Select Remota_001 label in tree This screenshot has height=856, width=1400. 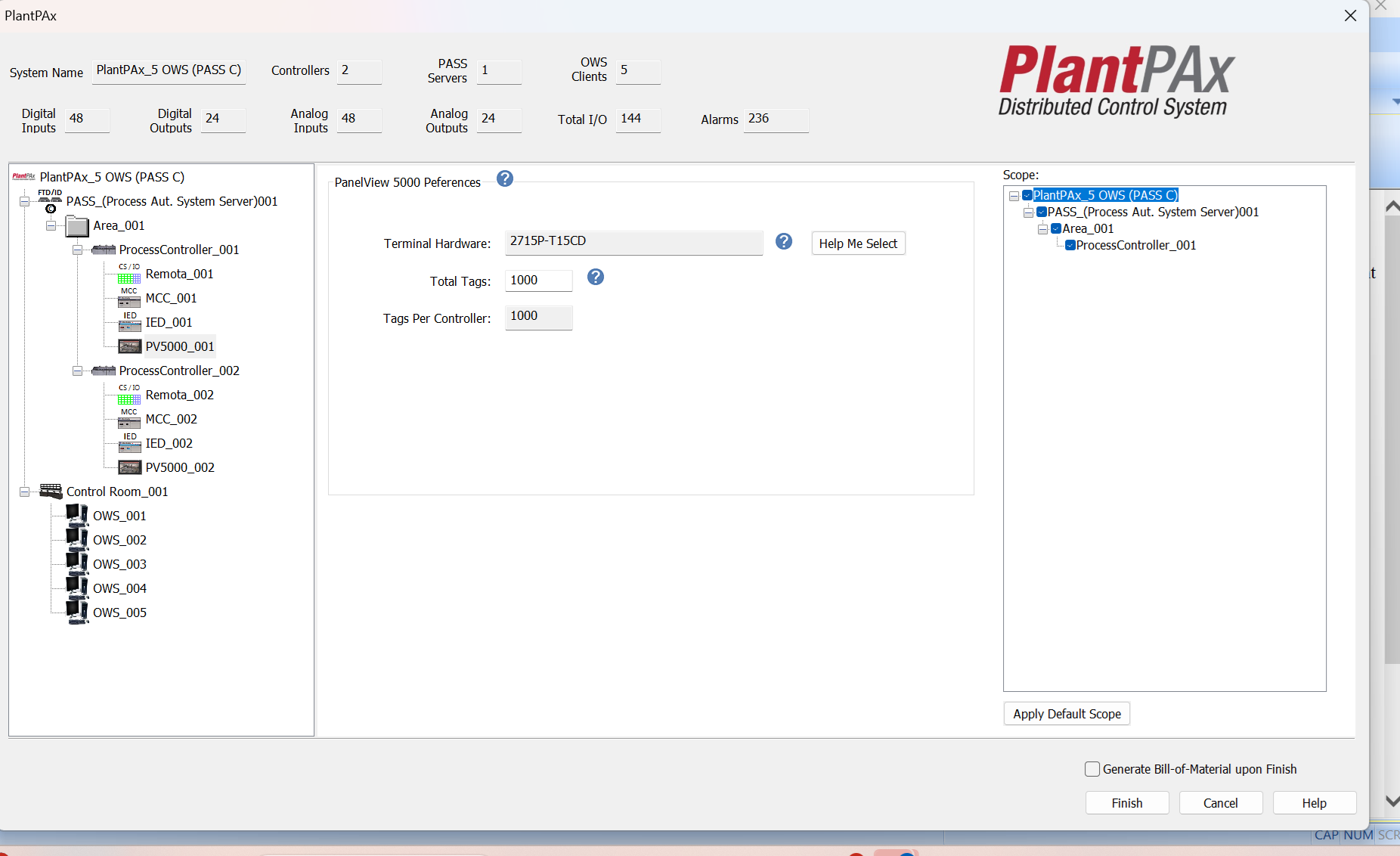click(179, 274)
